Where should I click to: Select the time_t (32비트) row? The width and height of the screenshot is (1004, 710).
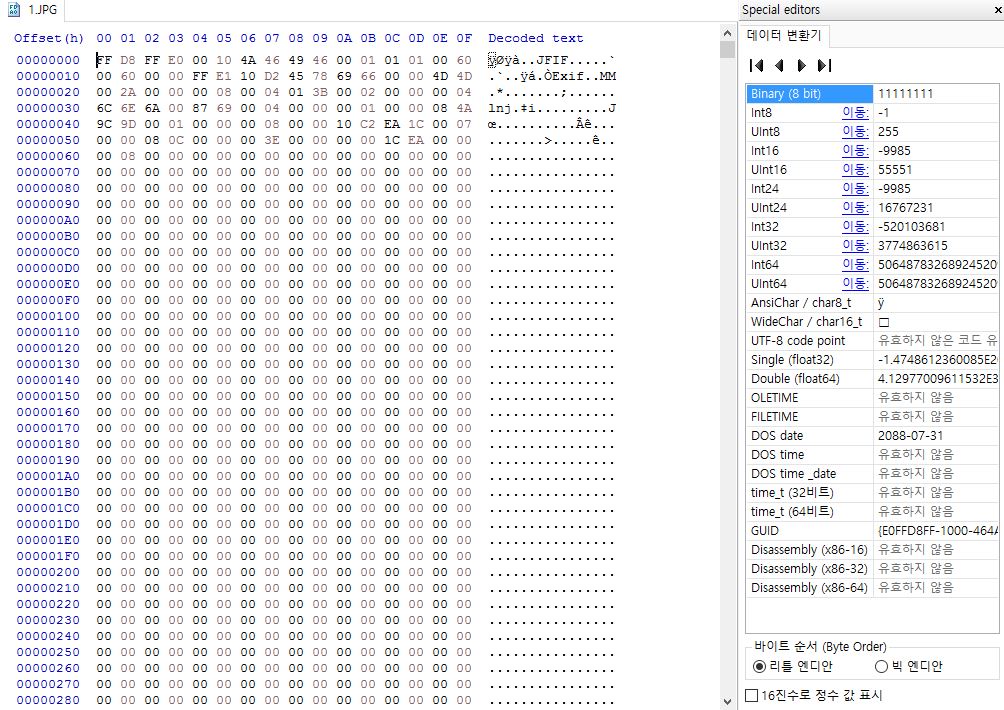pos(872,493)
